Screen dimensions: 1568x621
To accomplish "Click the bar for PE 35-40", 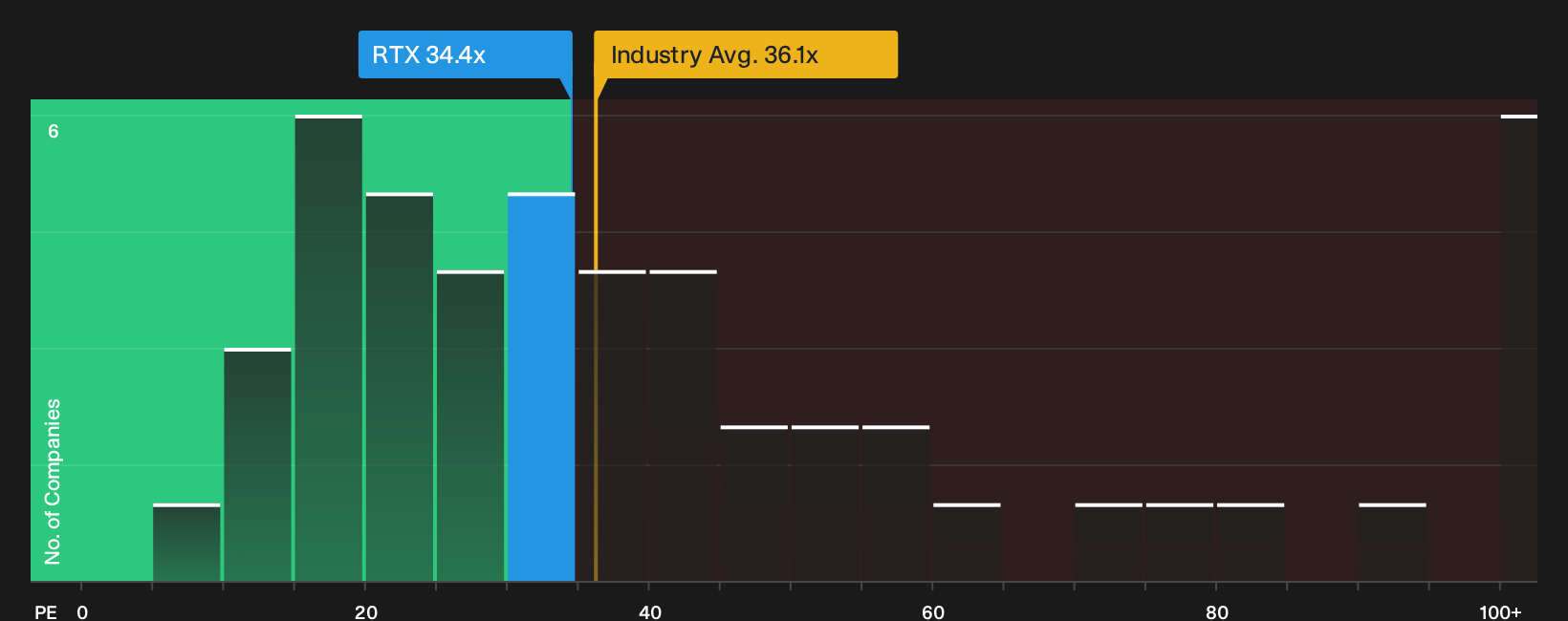I will tap(612, 426).
